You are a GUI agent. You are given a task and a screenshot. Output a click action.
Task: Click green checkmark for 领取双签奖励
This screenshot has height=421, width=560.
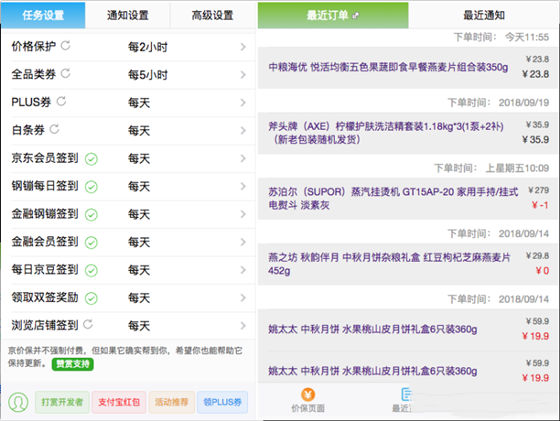point(91,298)
